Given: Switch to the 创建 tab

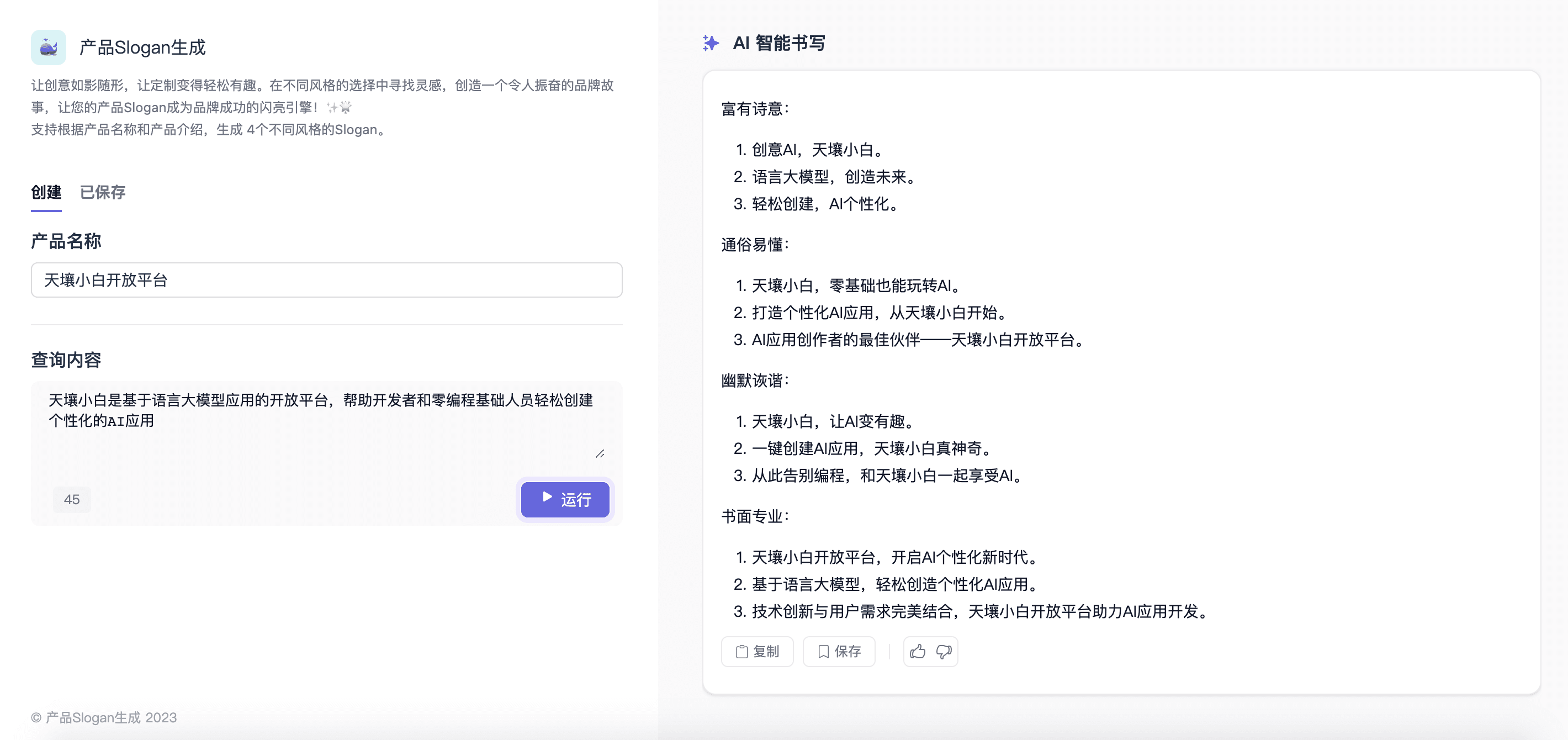Looking at the screenshot, I should 46,193.
